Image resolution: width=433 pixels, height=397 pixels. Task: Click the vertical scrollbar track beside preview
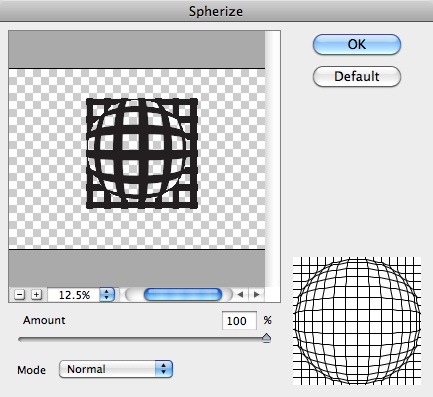point(273,159)
